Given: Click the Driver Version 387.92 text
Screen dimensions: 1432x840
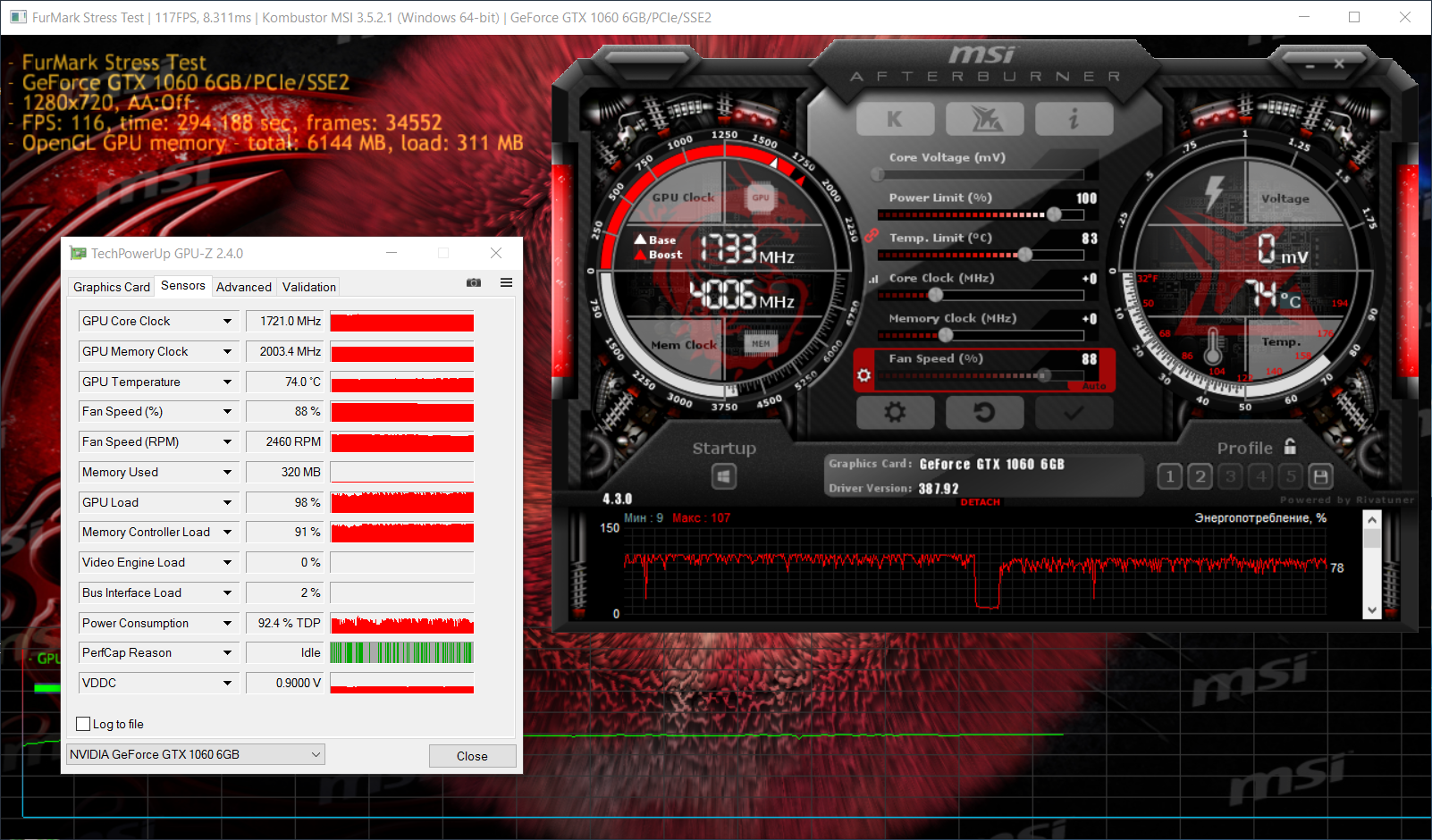Looking at the screenshot, I should [894, 489].
